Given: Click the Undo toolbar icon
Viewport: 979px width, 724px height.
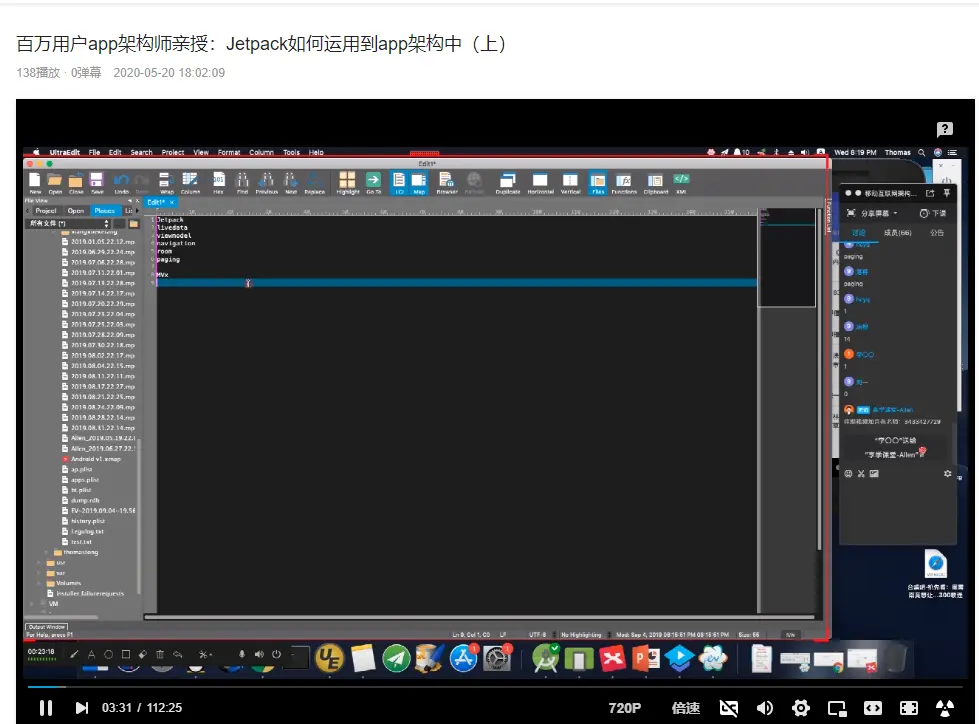Looking at the screenshot, I should point(122,183).
